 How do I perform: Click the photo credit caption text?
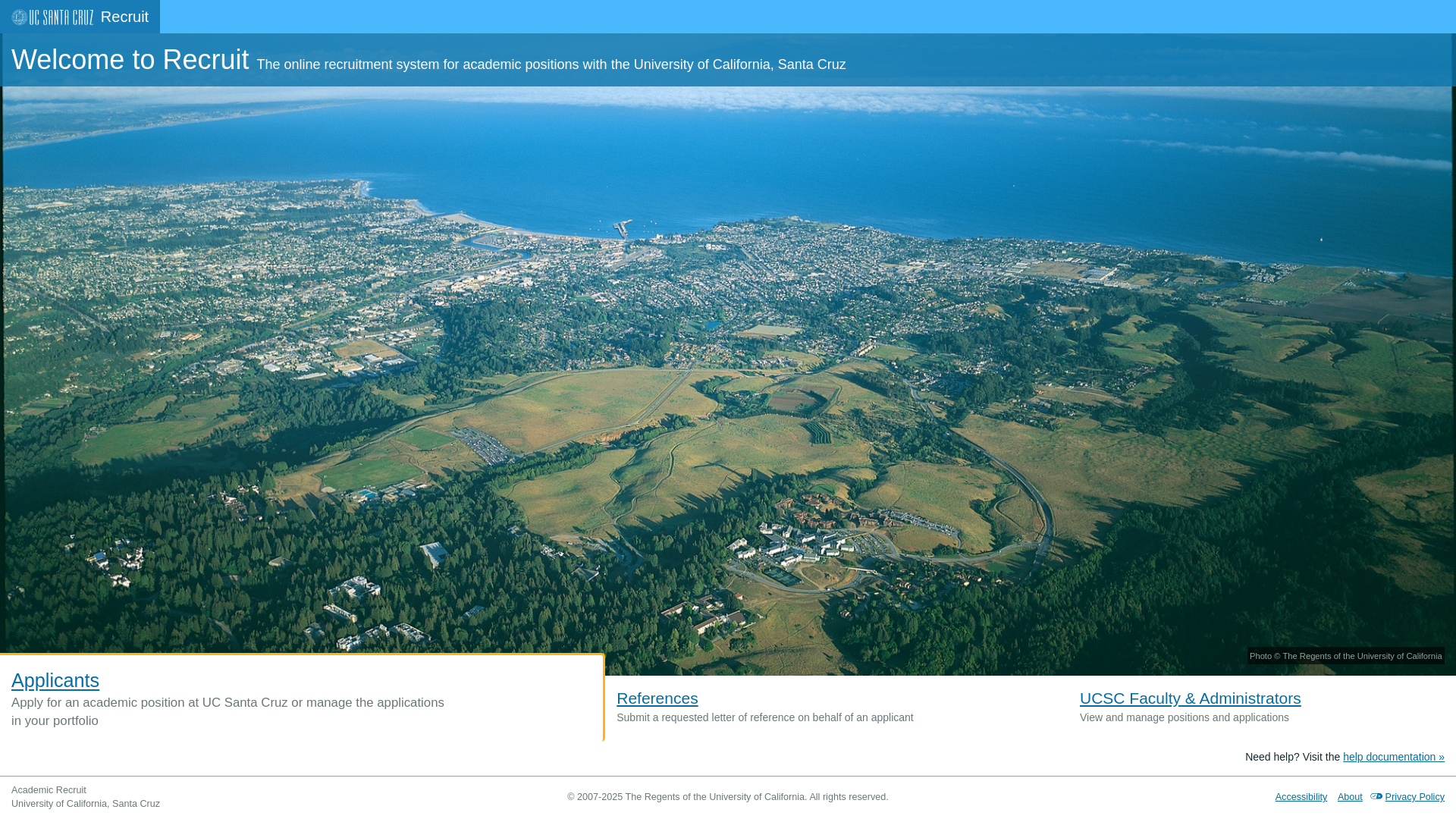[x=1345, y=656]
